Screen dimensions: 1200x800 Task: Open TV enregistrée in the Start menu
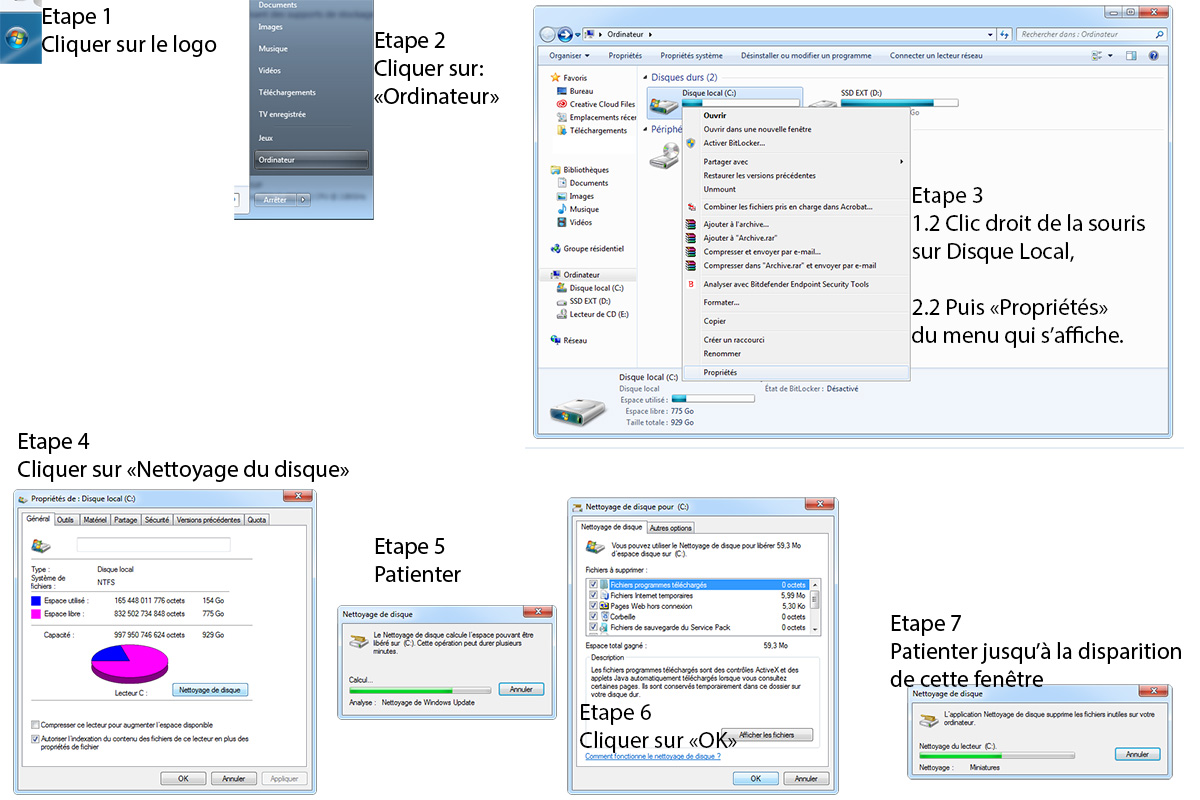tap(282, 114)
